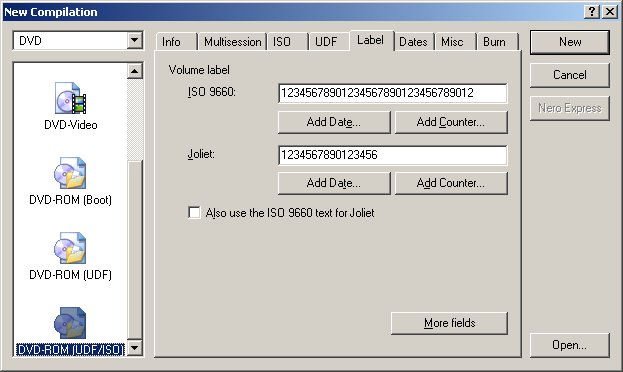Close the New Compilation window
Viewport: 623px width, 372px height.
point(609,12)
